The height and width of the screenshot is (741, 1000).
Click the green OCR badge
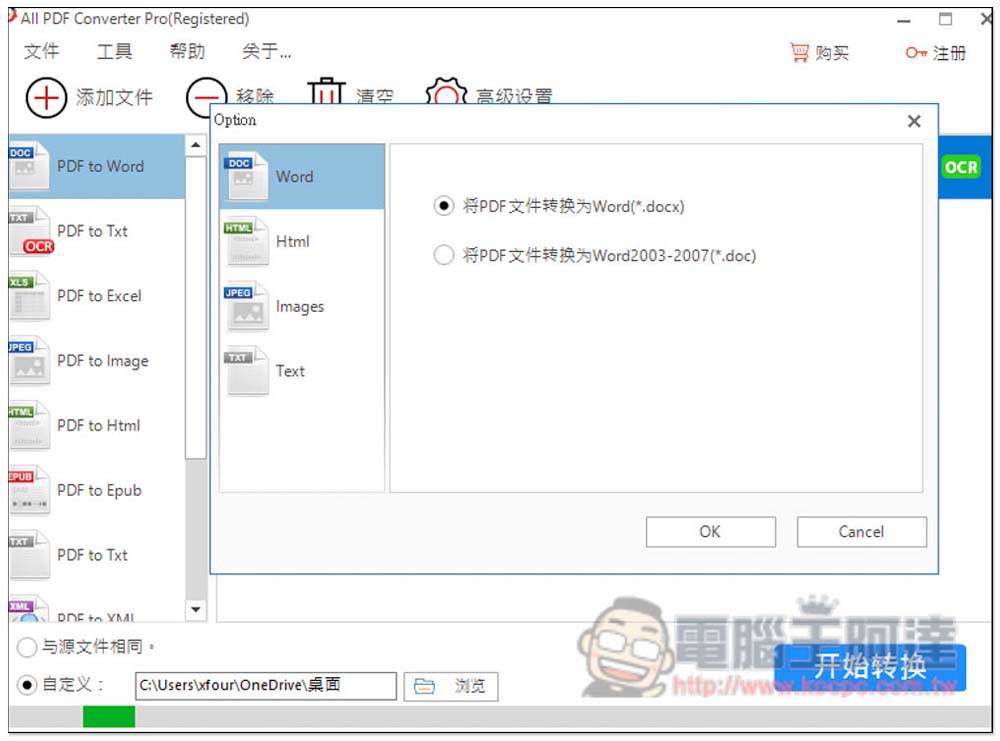[960, 168]
